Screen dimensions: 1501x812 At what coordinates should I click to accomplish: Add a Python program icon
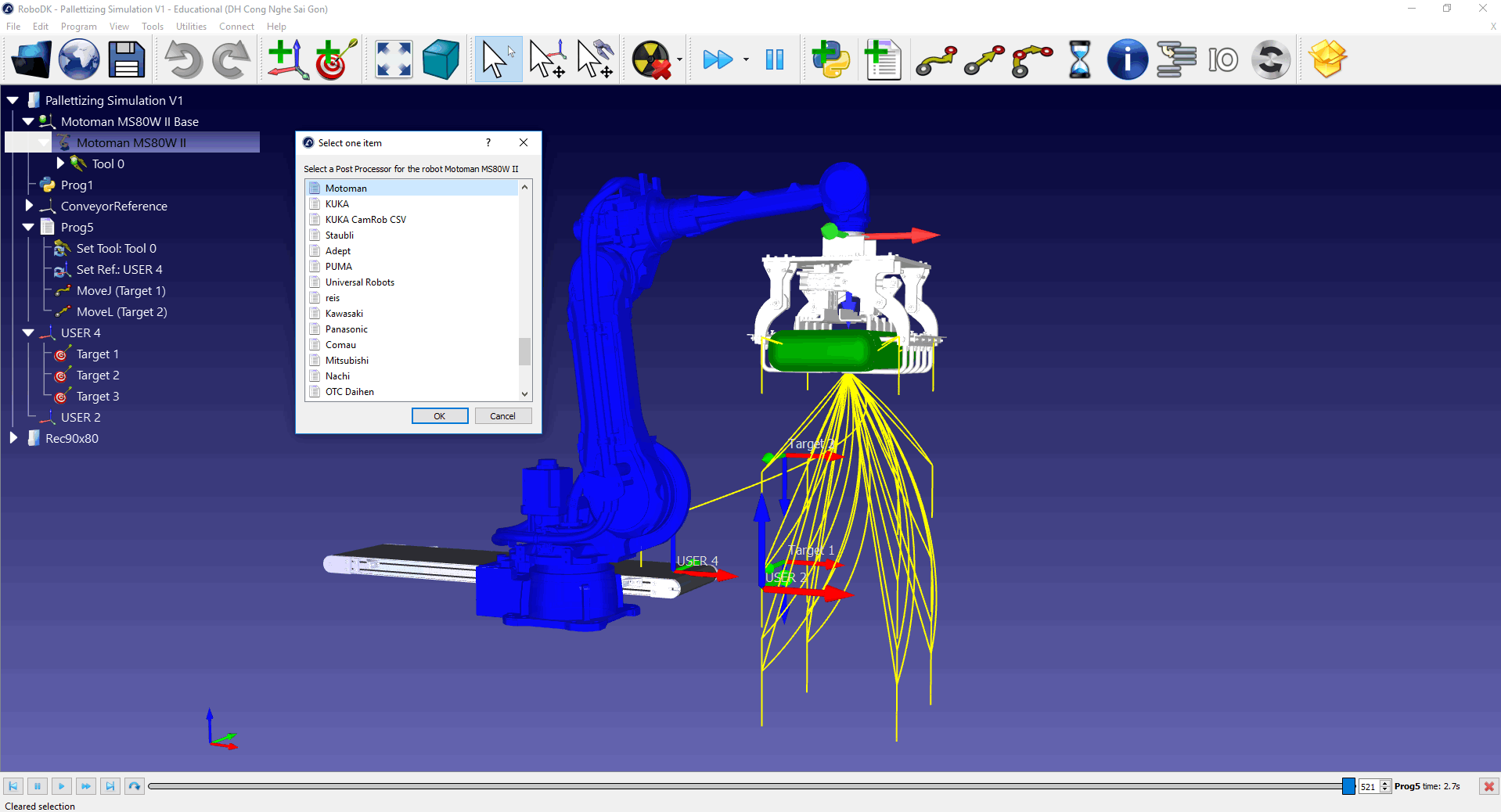(830, 59)
